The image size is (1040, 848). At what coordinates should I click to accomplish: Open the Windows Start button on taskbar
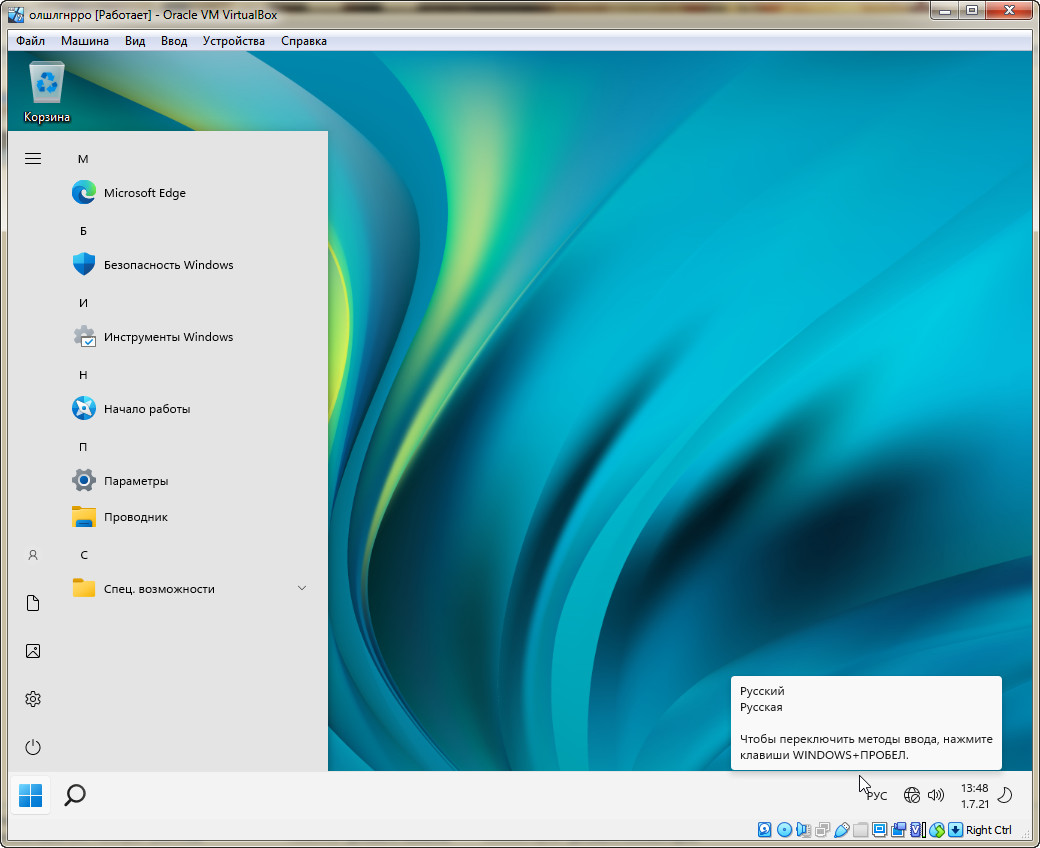(31, 795)
